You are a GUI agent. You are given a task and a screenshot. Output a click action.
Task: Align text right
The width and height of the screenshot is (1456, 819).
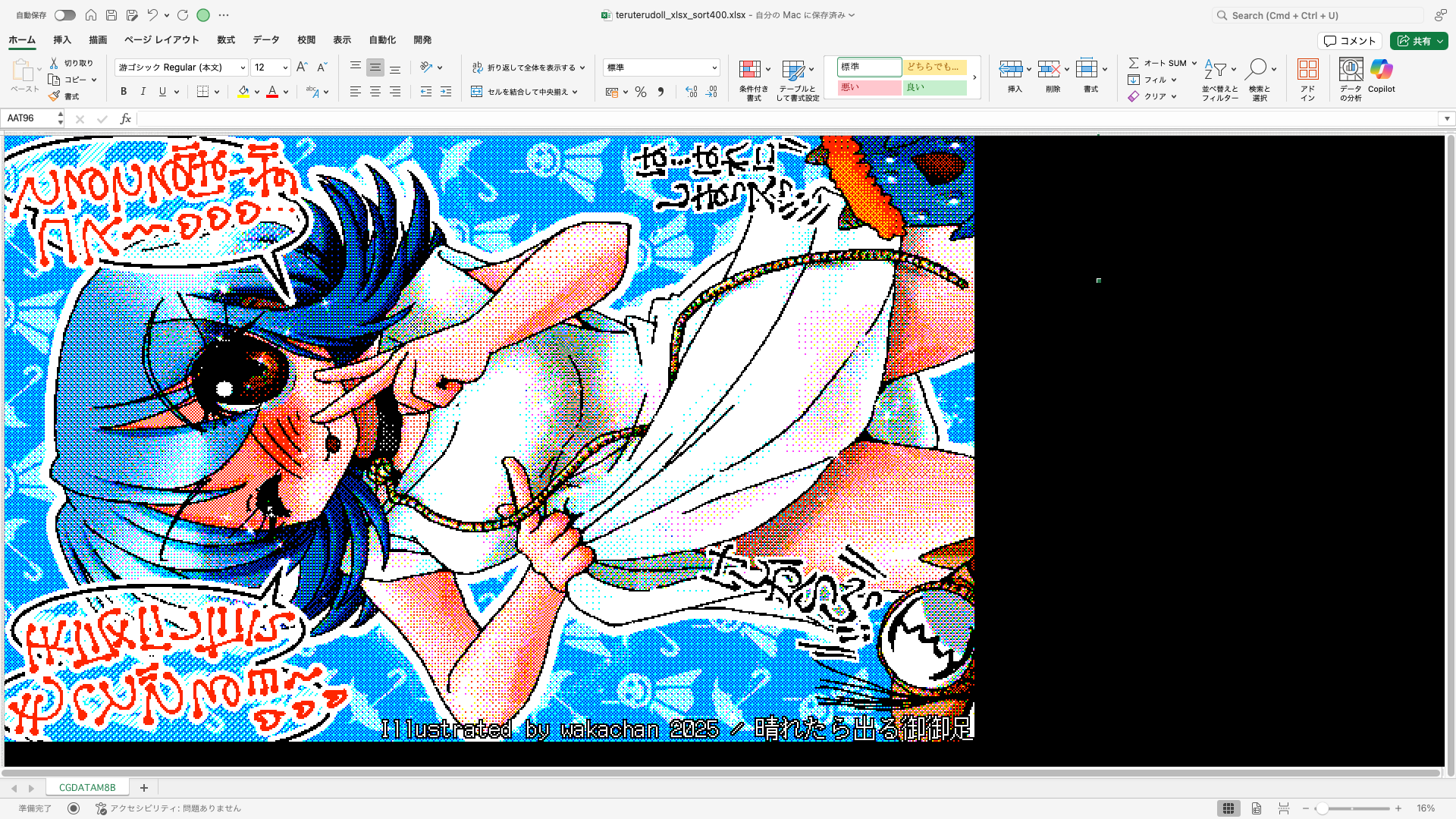(394, 92)
